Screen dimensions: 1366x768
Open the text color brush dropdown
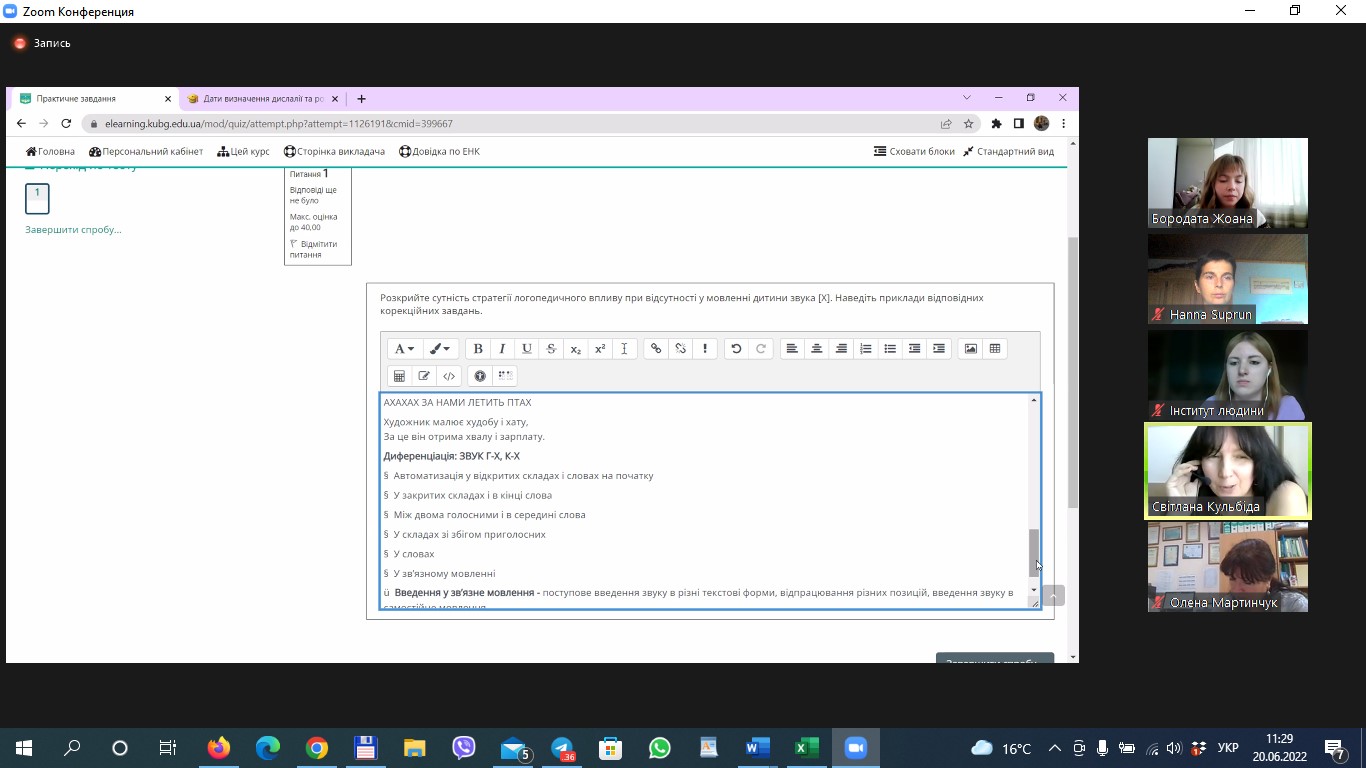(x=439, y=349)
